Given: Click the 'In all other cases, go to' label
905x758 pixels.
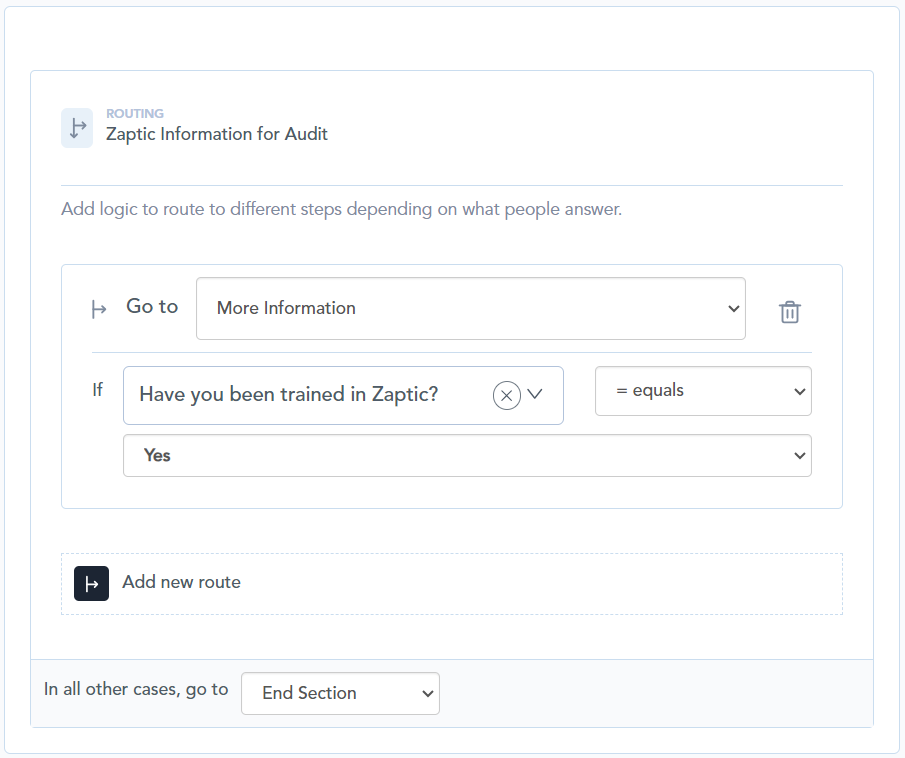Looking at the screenshot, I should (x=136, y=689).
